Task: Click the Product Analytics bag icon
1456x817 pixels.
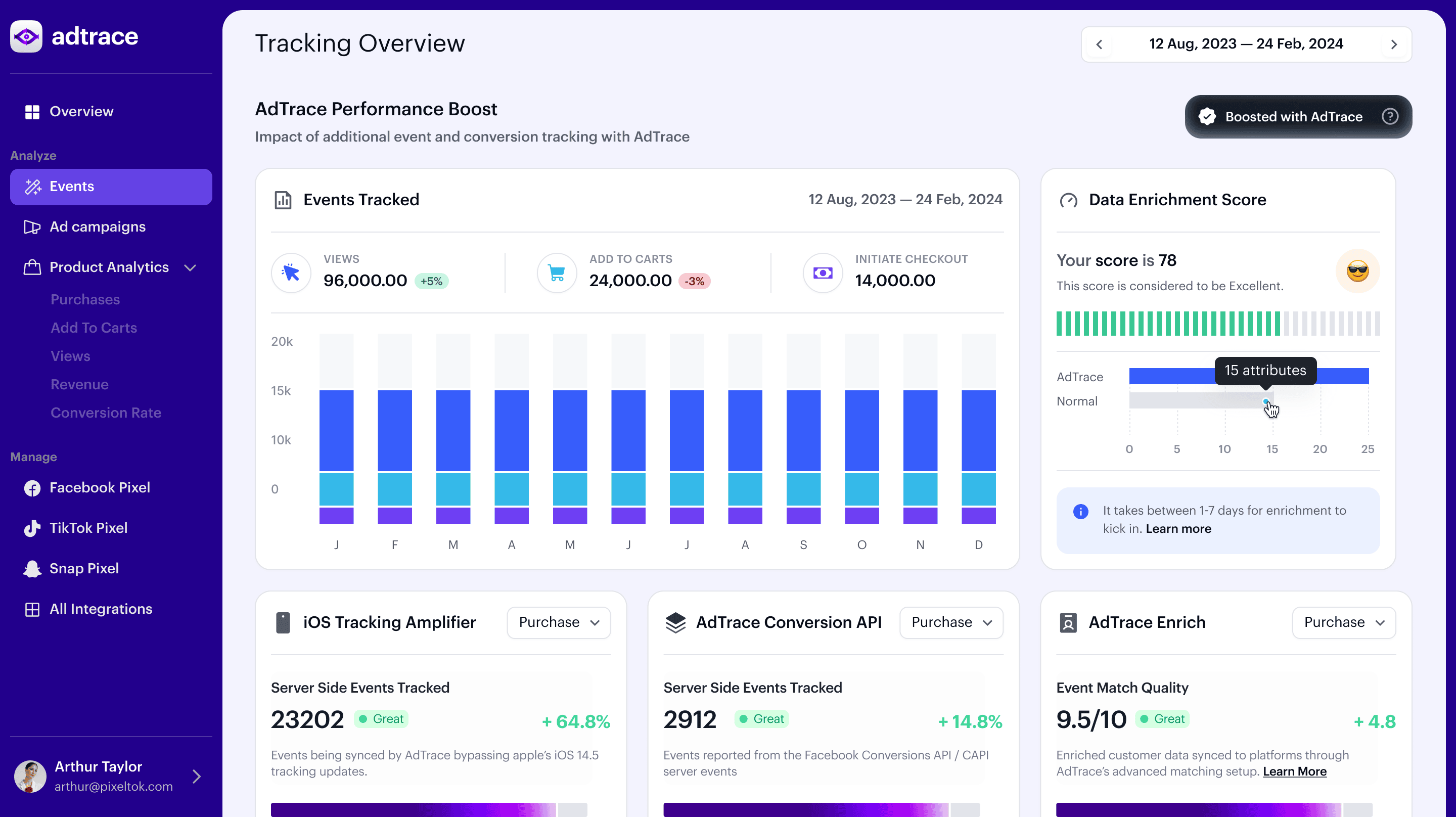Action: (x=32, y=267)
